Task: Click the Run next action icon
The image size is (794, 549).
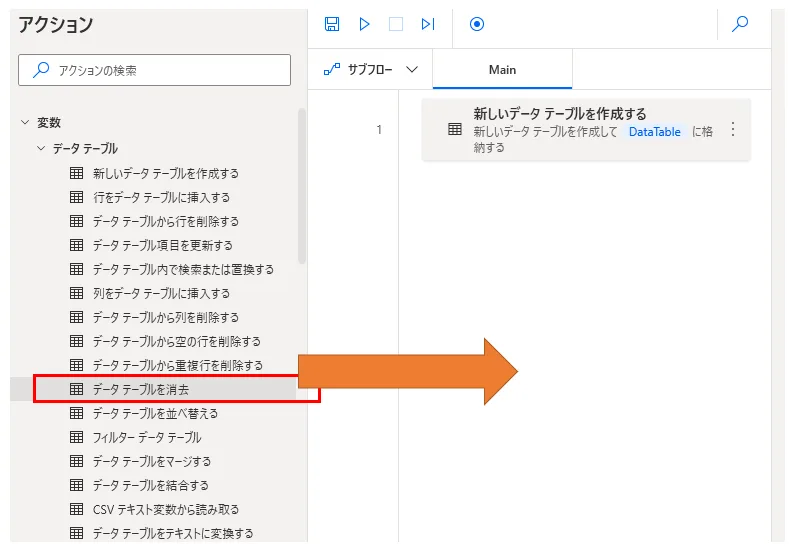Action: tap(428, 24)
